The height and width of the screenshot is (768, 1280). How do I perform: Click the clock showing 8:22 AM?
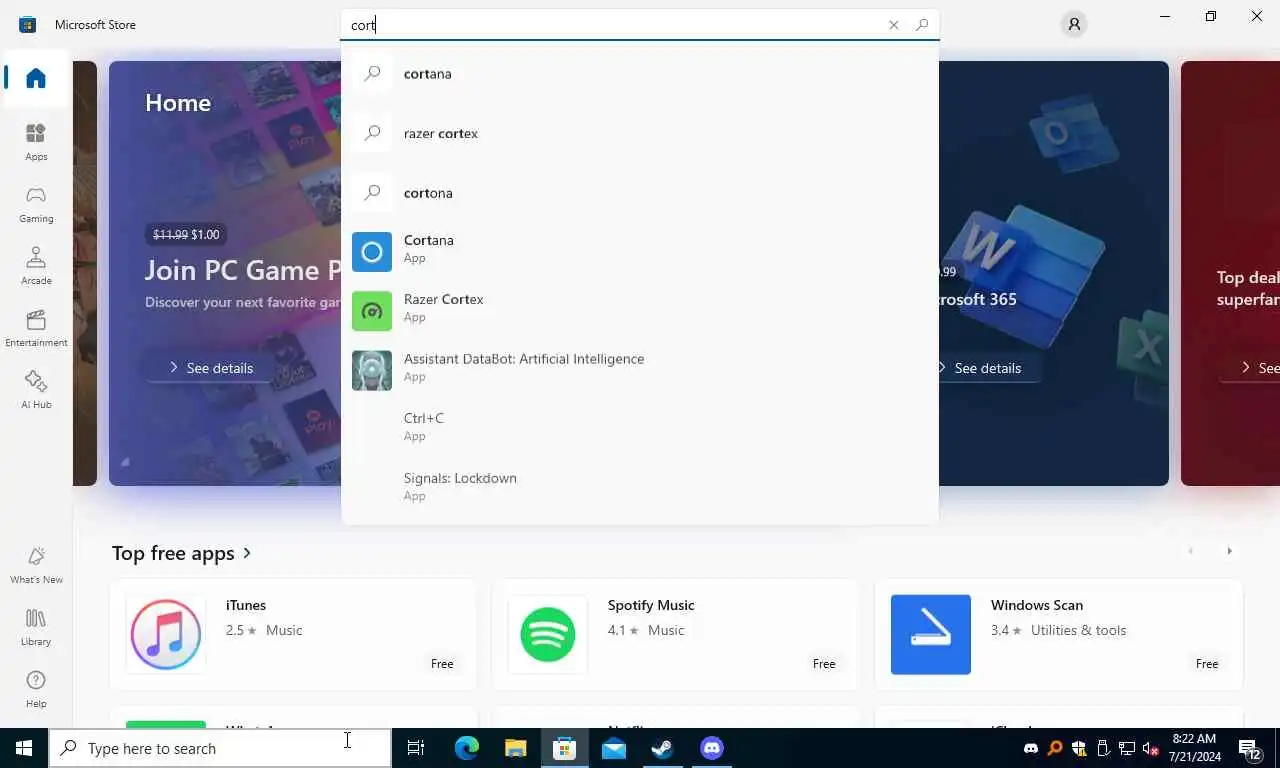click(1193, 748)
